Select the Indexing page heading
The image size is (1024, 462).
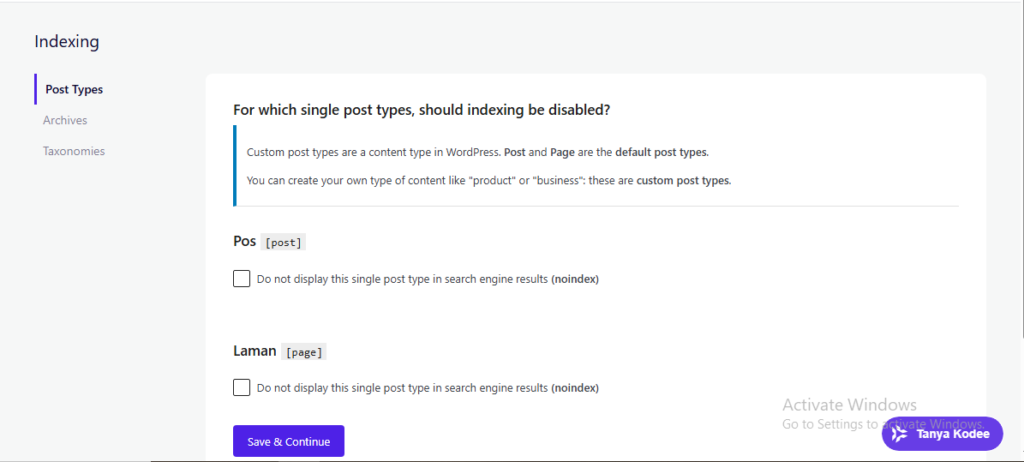coord(67,42)
